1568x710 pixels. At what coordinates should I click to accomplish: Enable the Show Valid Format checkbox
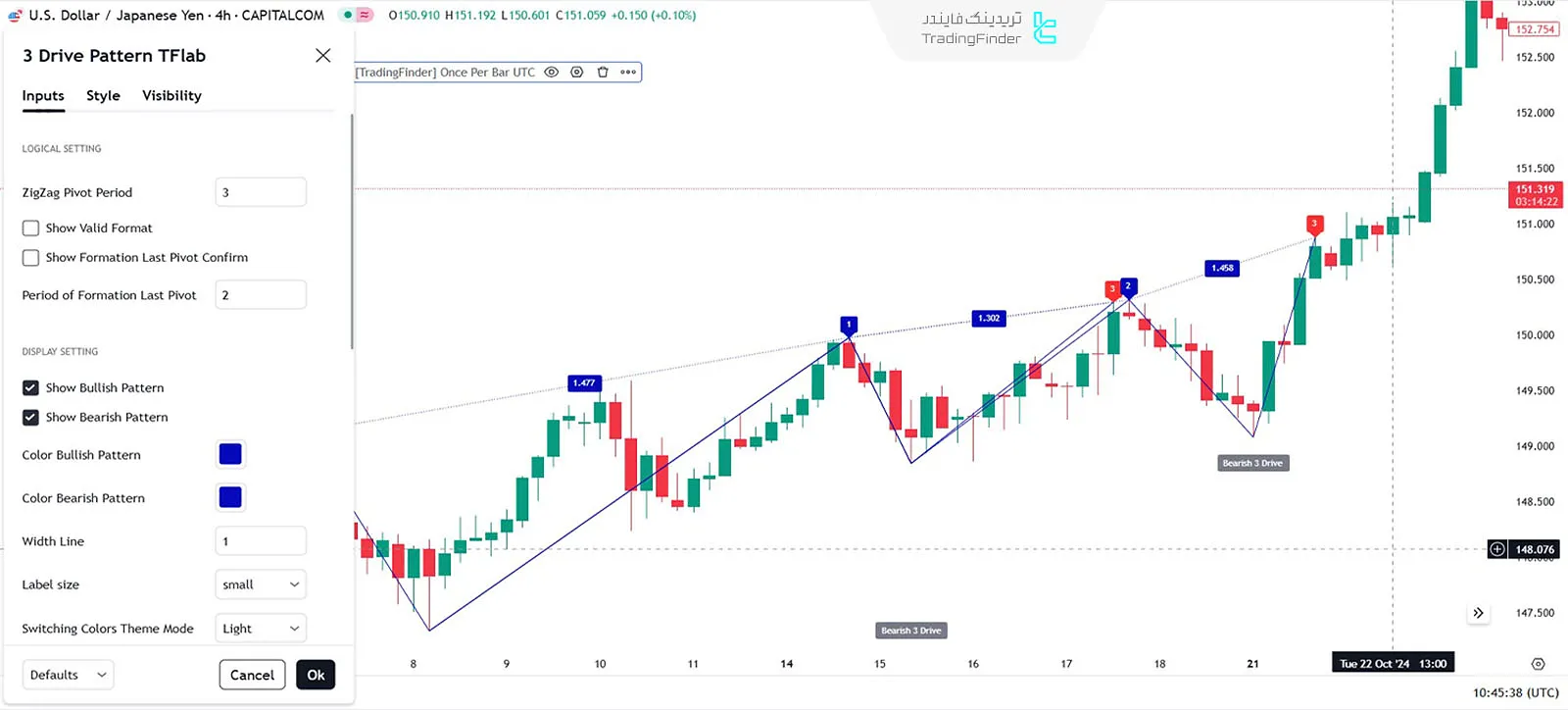point(31,228)
